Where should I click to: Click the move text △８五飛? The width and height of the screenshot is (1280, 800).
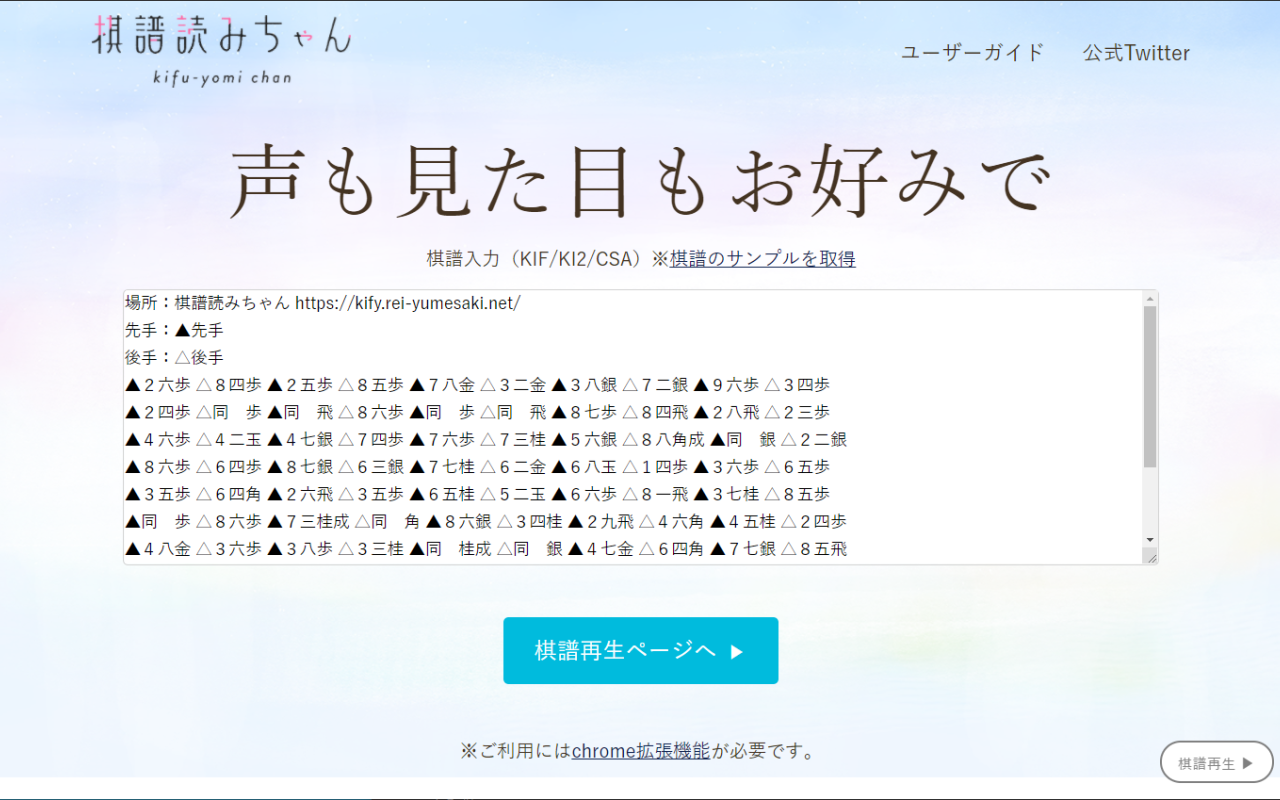(814, 548)
